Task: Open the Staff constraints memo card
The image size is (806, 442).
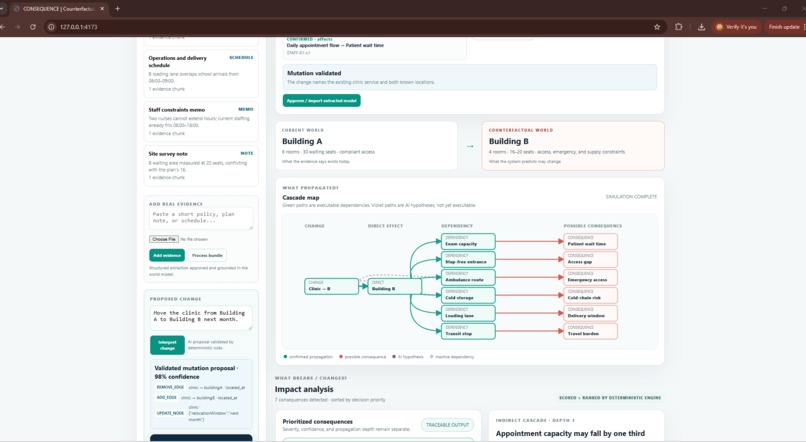Action: click(x=201, y=121)
